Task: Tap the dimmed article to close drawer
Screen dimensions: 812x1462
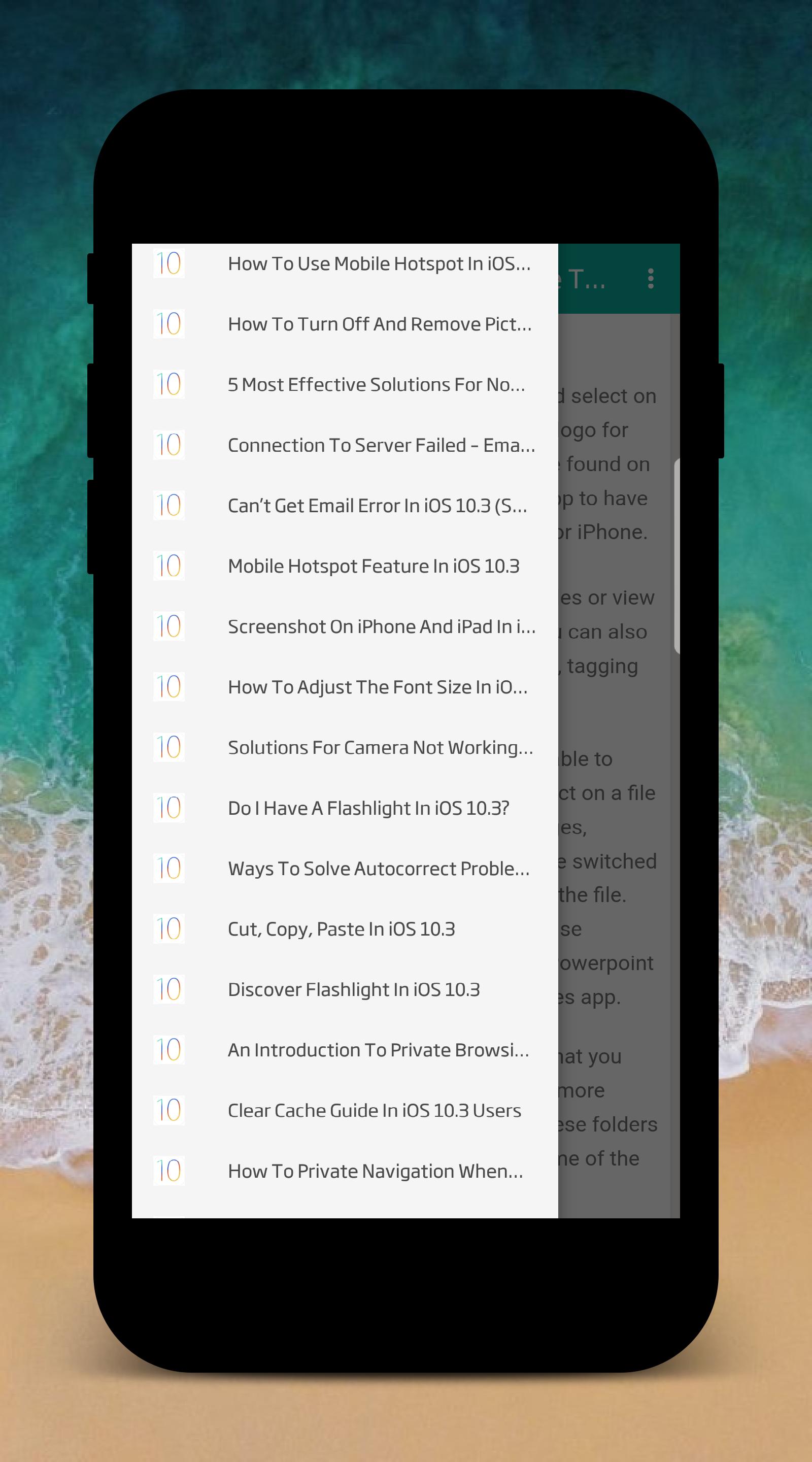Action: pyautogui.click(x=619, y=766)
